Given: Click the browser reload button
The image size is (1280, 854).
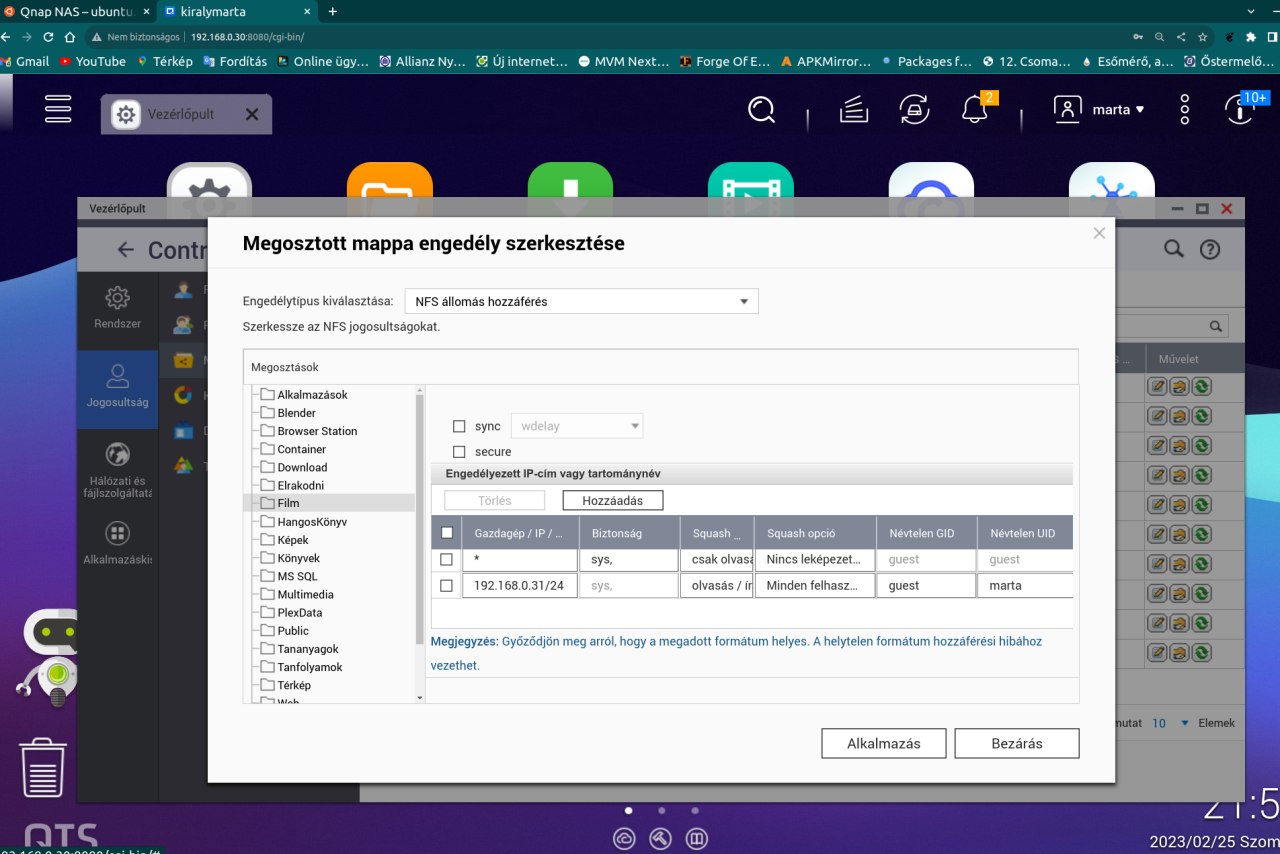Looking at the screenshot, I should [48, 36].
